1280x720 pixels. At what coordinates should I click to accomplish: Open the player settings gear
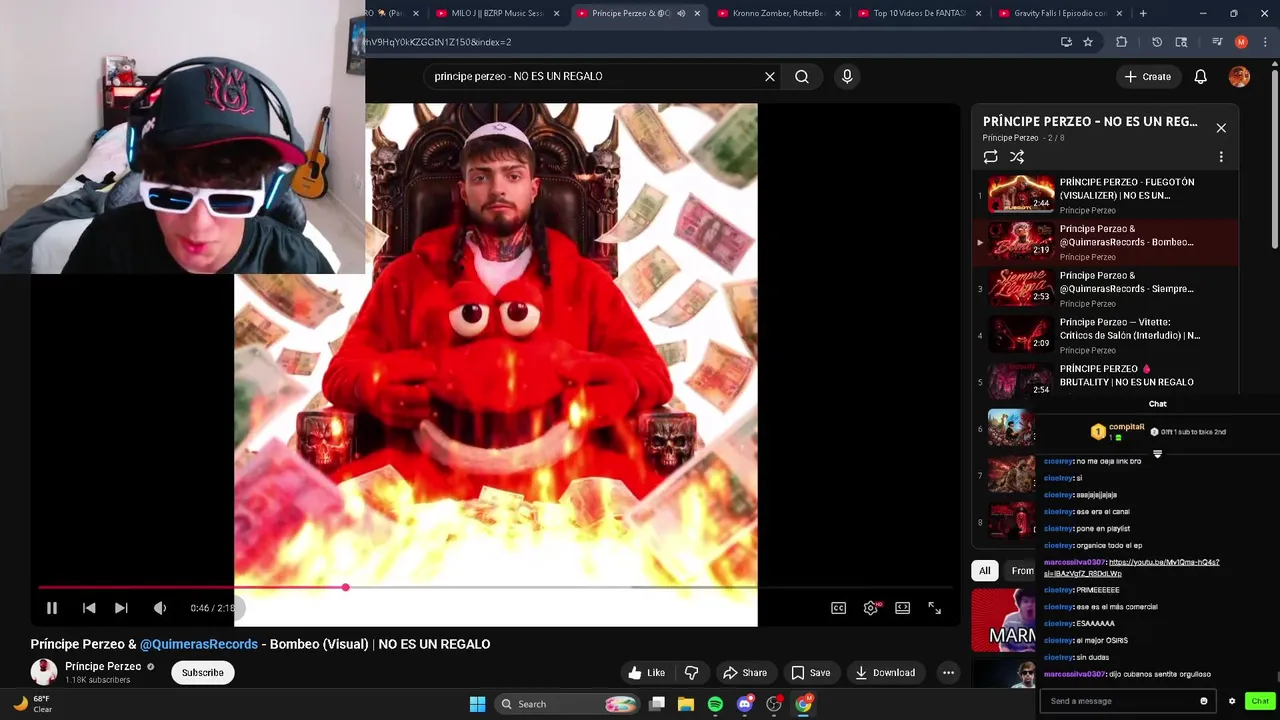[x=872, y=608]
